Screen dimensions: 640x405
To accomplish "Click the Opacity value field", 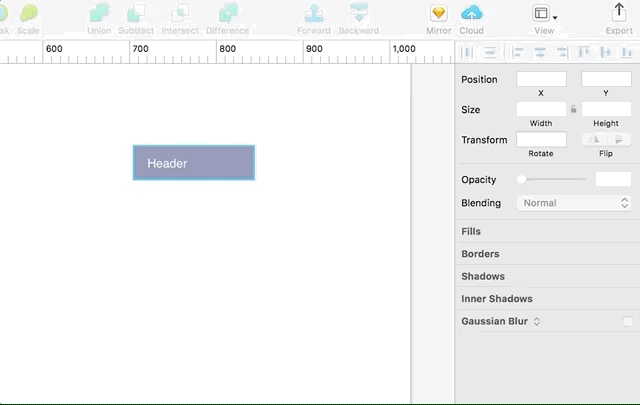I will pyautogui.click(x=613, y=179).
